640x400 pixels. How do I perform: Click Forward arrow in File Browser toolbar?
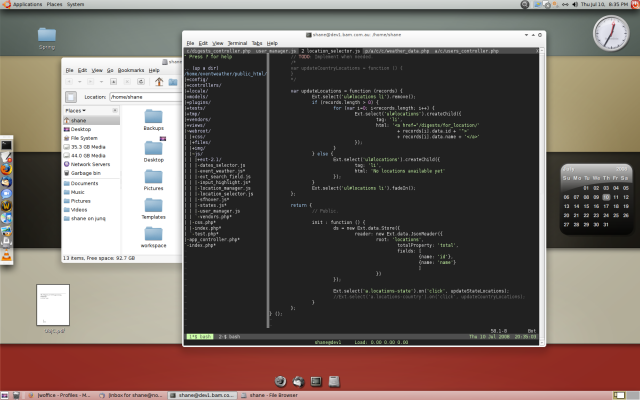(91, 82)
